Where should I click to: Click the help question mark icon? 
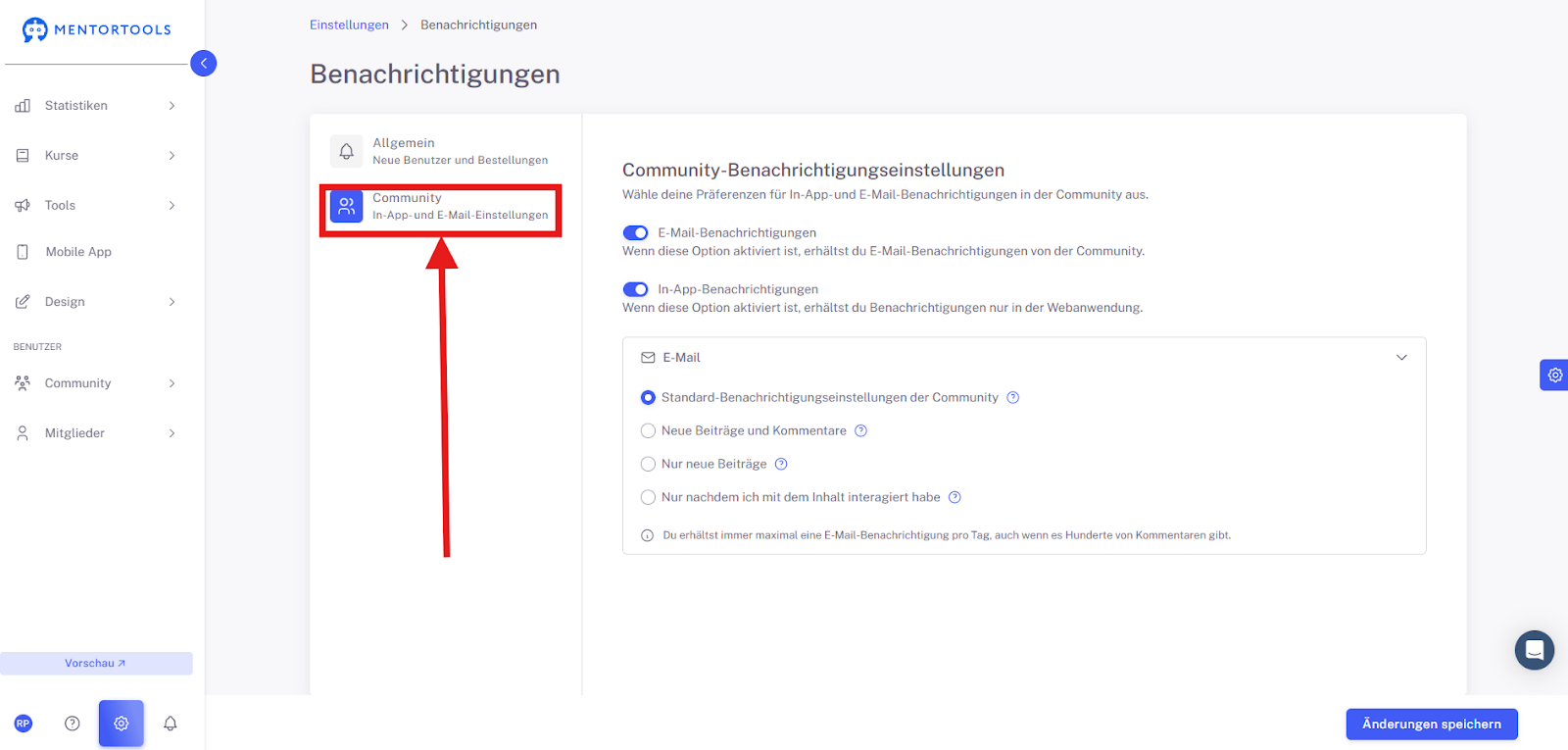pos(73,724)
